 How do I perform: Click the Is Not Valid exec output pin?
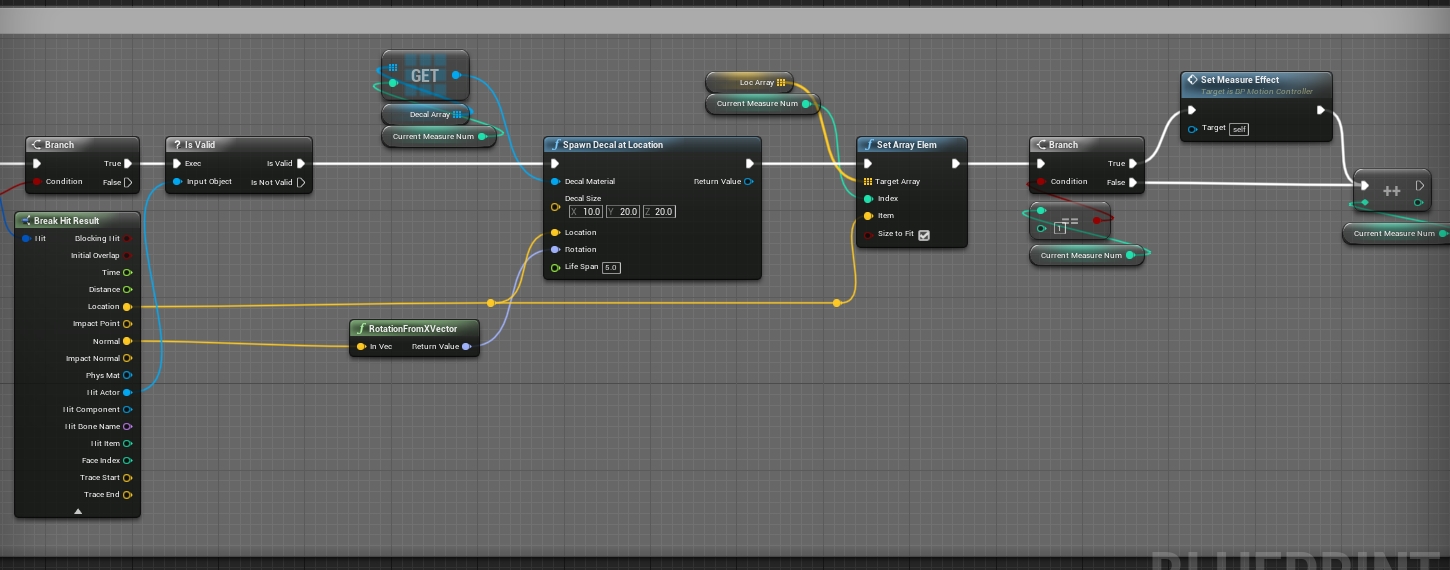[x=301, y=182]
